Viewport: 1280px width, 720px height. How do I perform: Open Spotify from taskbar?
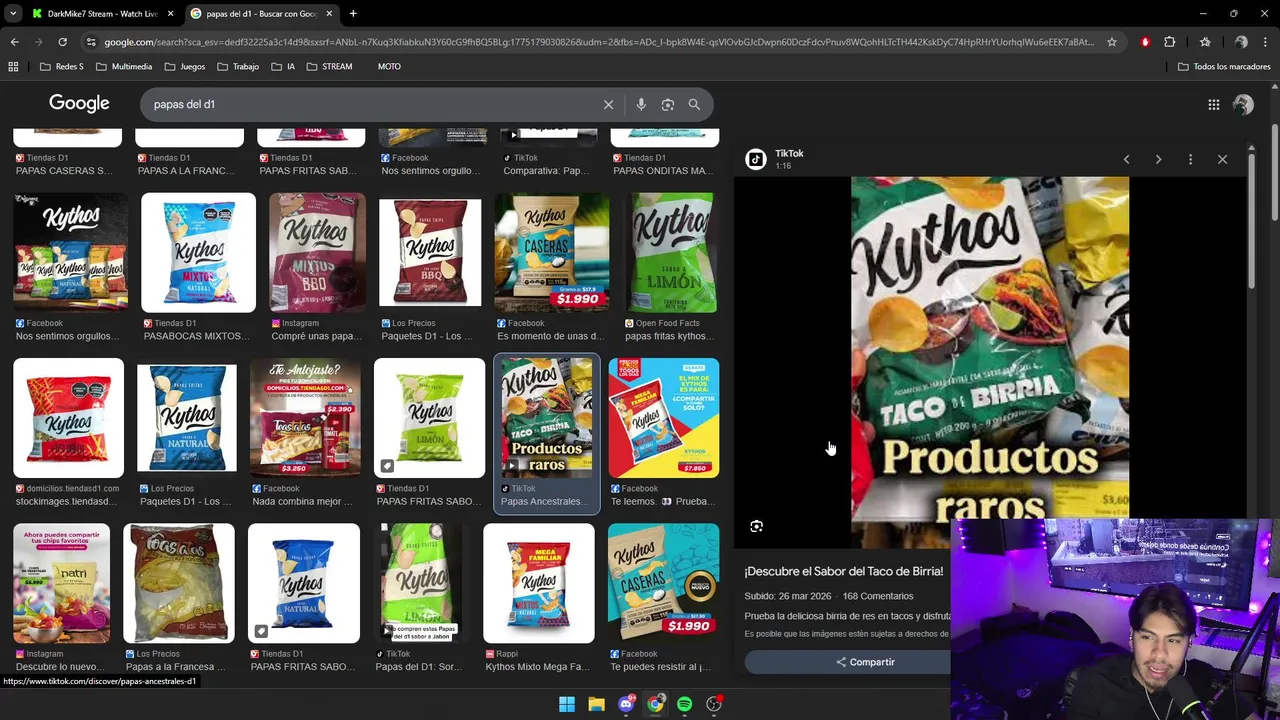point(684,704)
